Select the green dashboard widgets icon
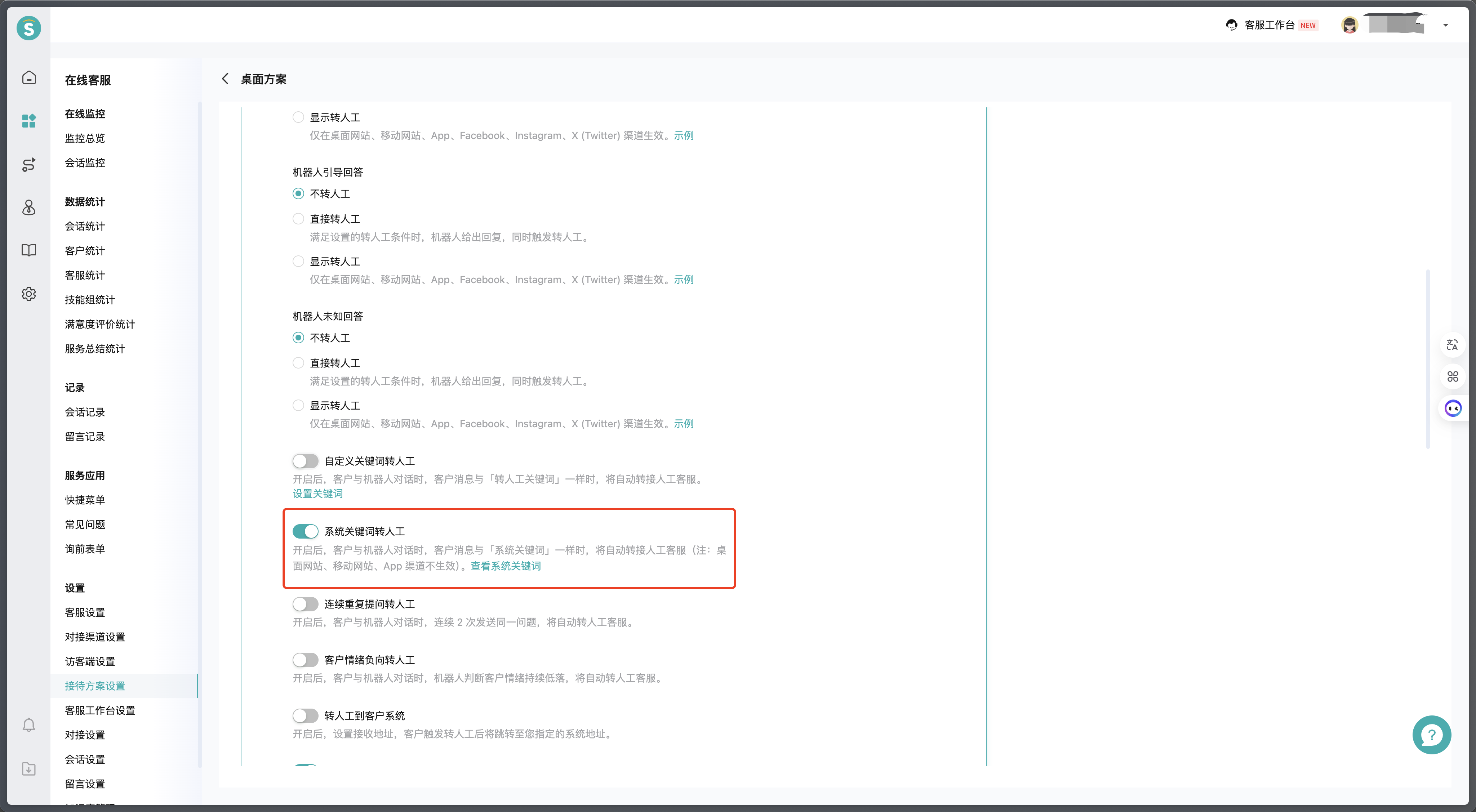 coord(29,121)
